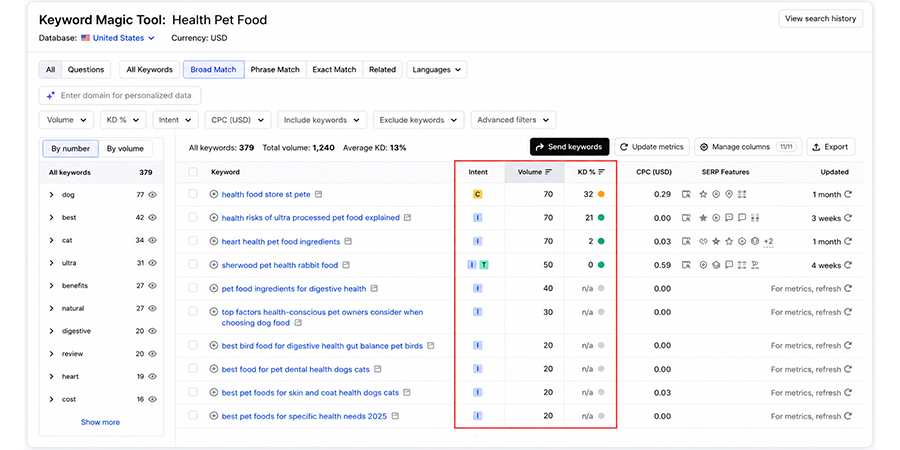Viewport: 900px width, 450px height.
Task: Open the United States database dropdown
Action: (118, 38)
